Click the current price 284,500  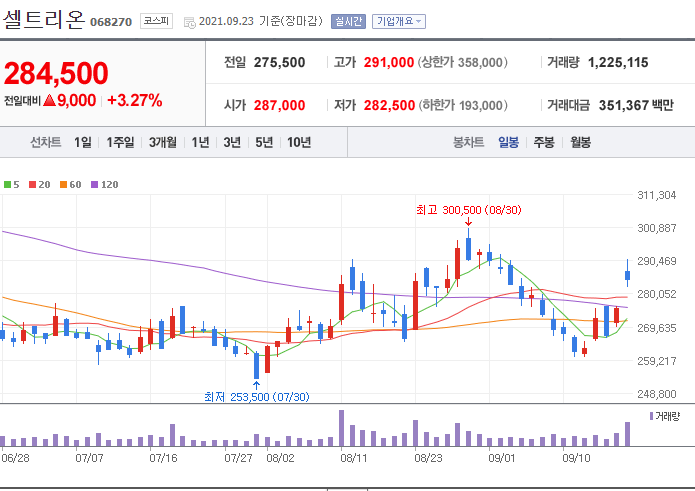pyautogui.click(x=56, y=73)
